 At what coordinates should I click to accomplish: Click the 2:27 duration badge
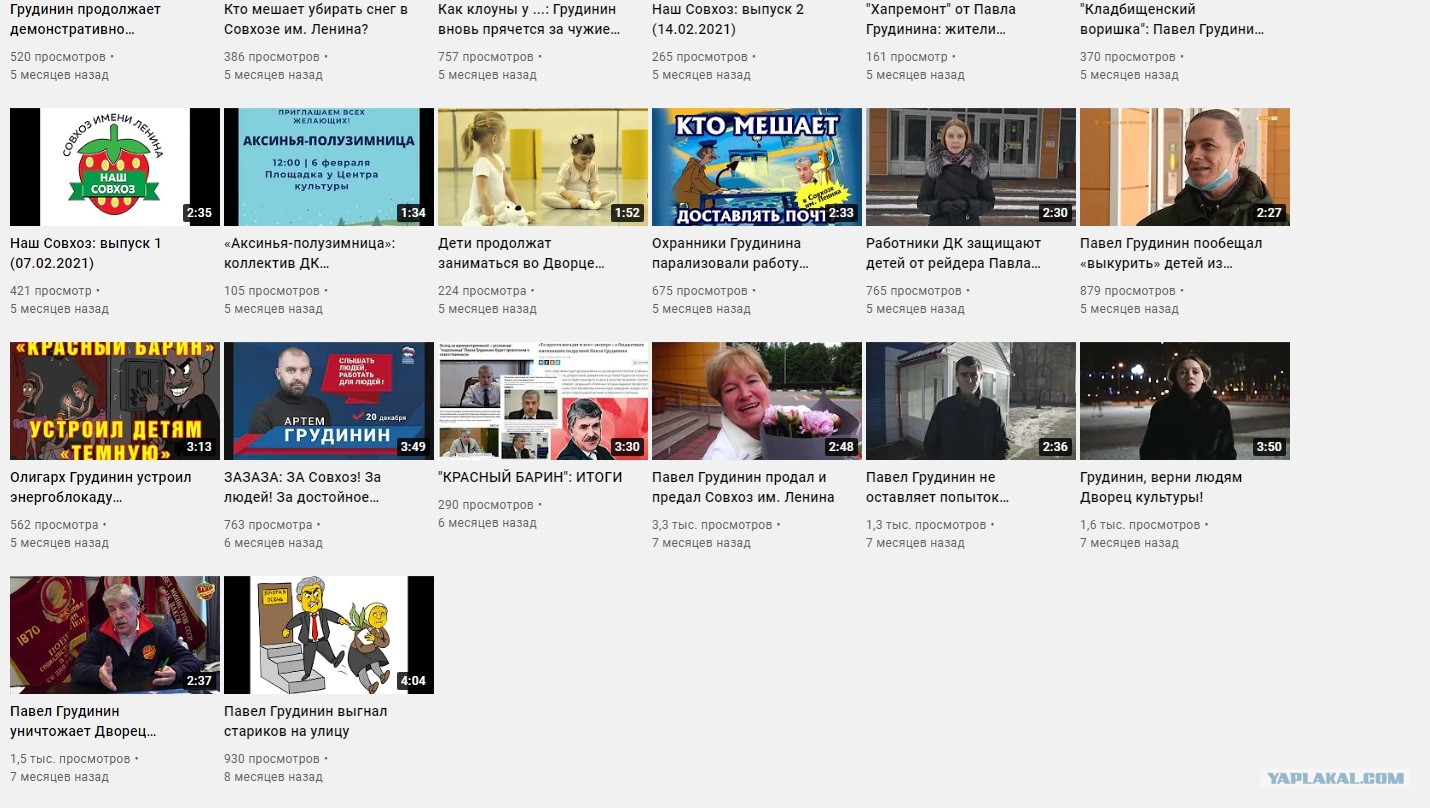tap(1269, 213)
